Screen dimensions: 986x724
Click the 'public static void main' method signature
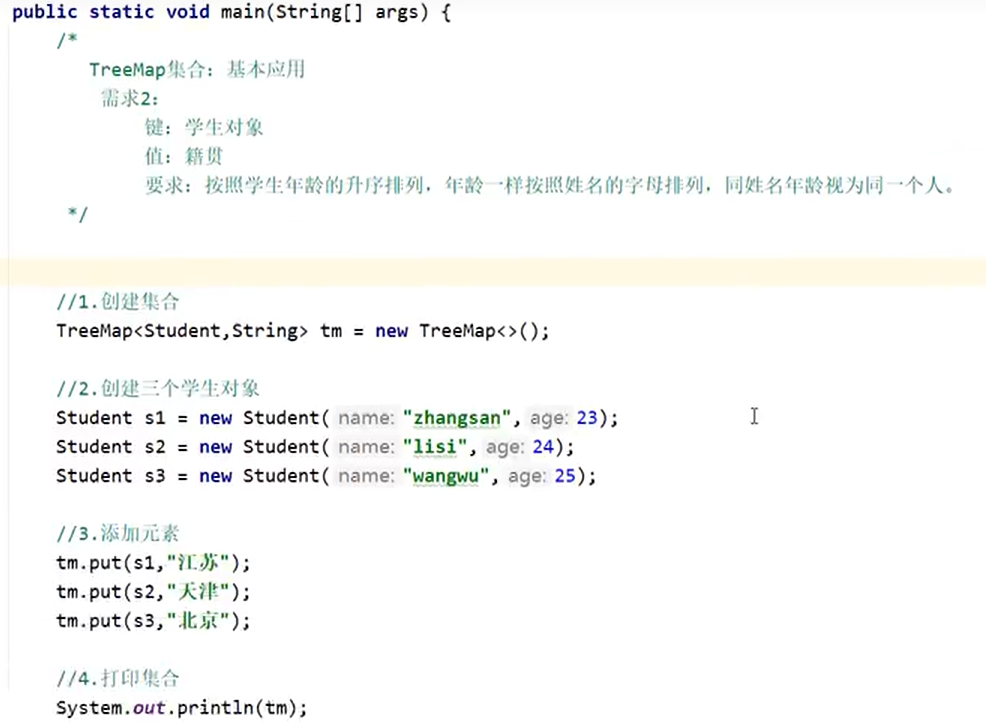[231, 13]
